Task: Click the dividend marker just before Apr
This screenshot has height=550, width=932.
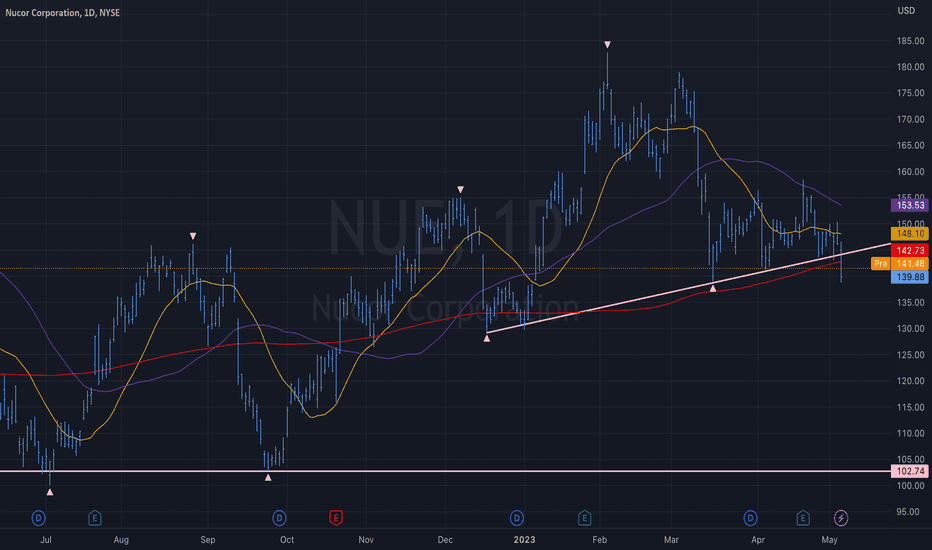Action: pos(750,518)
